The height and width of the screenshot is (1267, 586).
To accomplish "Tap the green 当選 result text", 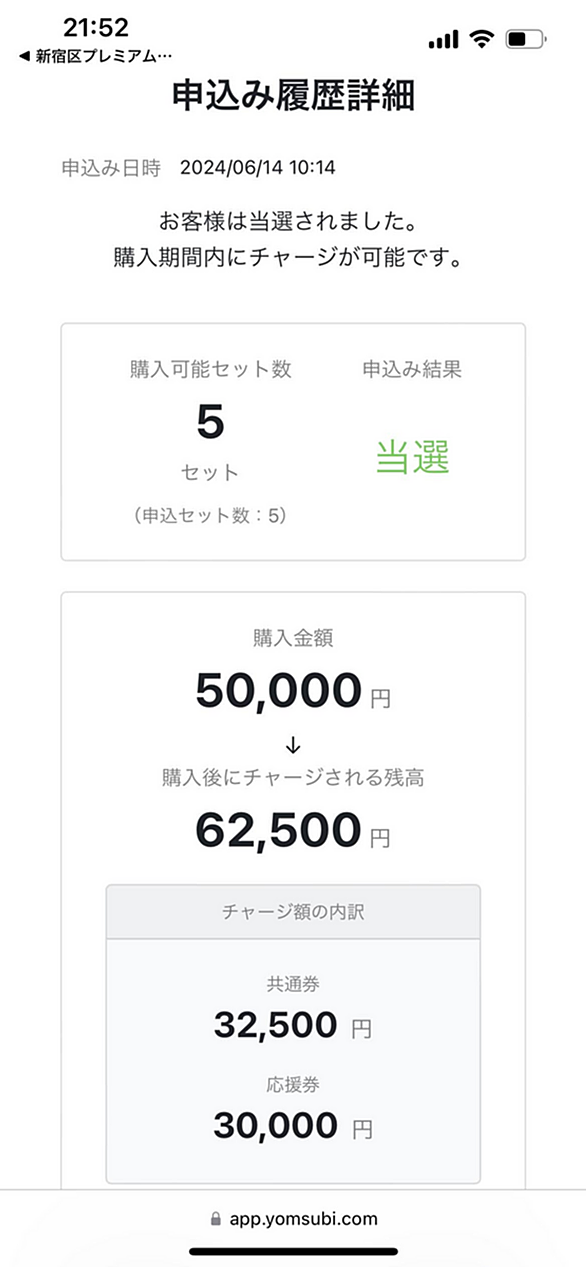I will (x=412, y=456).
